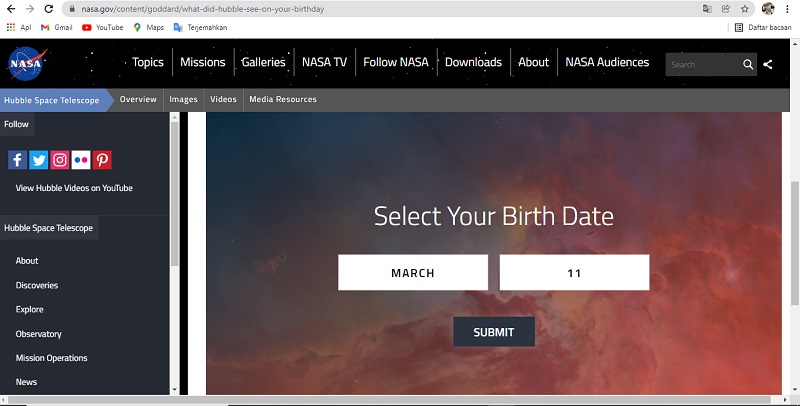Open the Maps bookmark
The height and width of the screenshot is (406, 800).
148,28
